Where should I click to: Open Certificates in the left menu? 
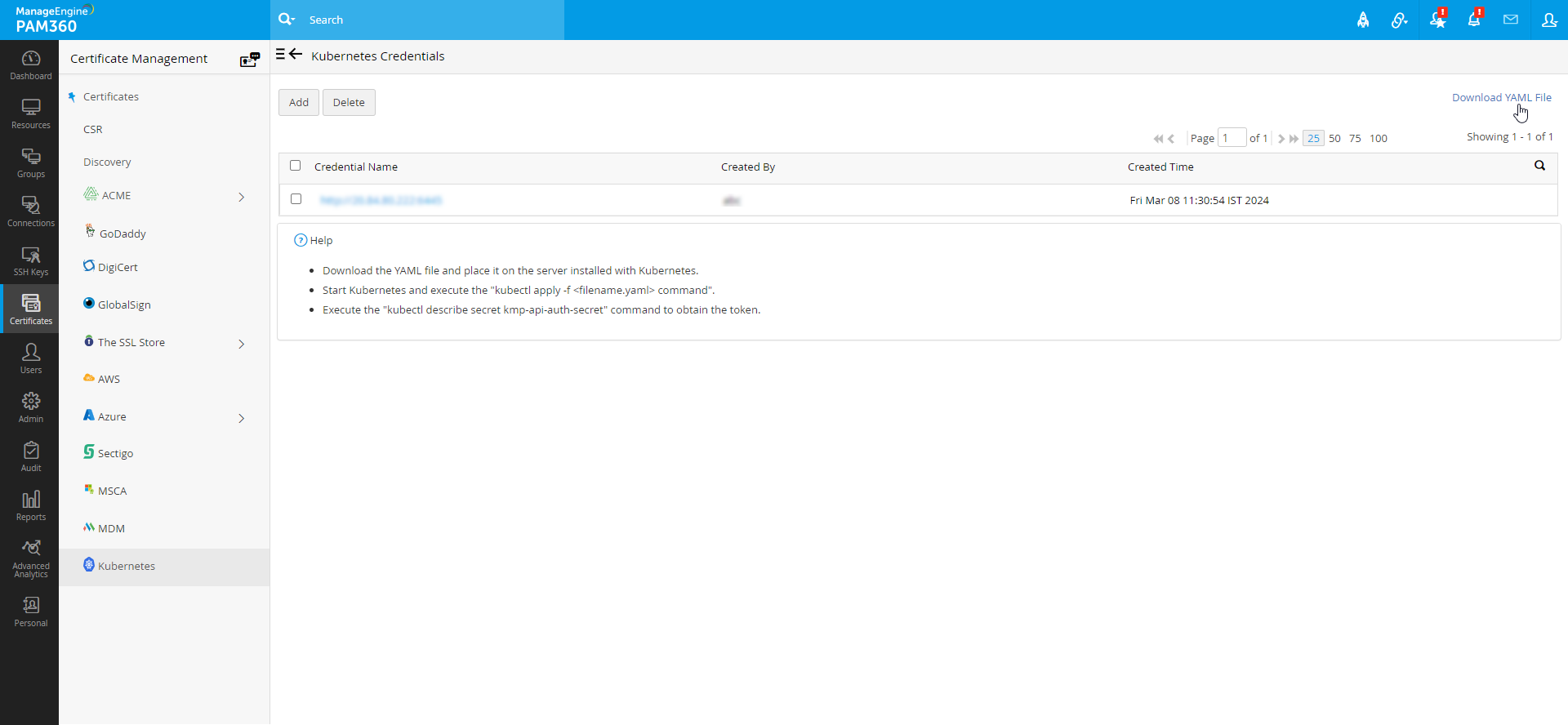point(111,96)
